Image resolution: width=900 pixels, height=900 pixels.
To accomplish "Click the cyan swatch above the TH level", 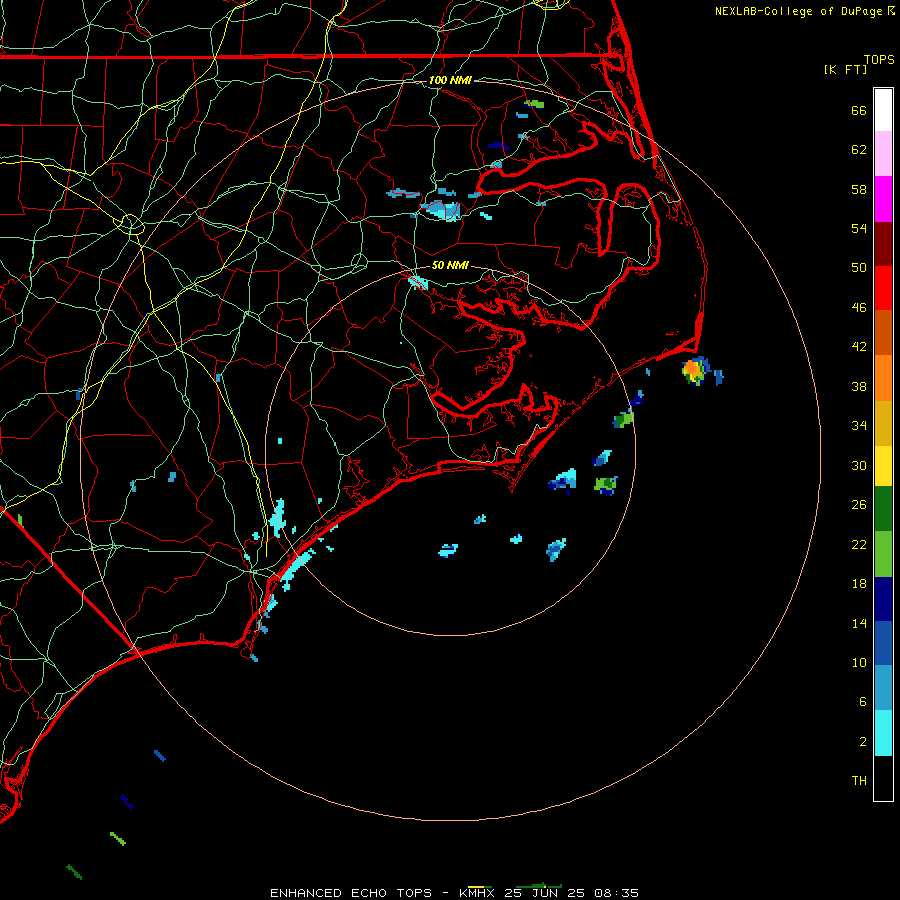I will pyautogui.click(x=883, y=733).
